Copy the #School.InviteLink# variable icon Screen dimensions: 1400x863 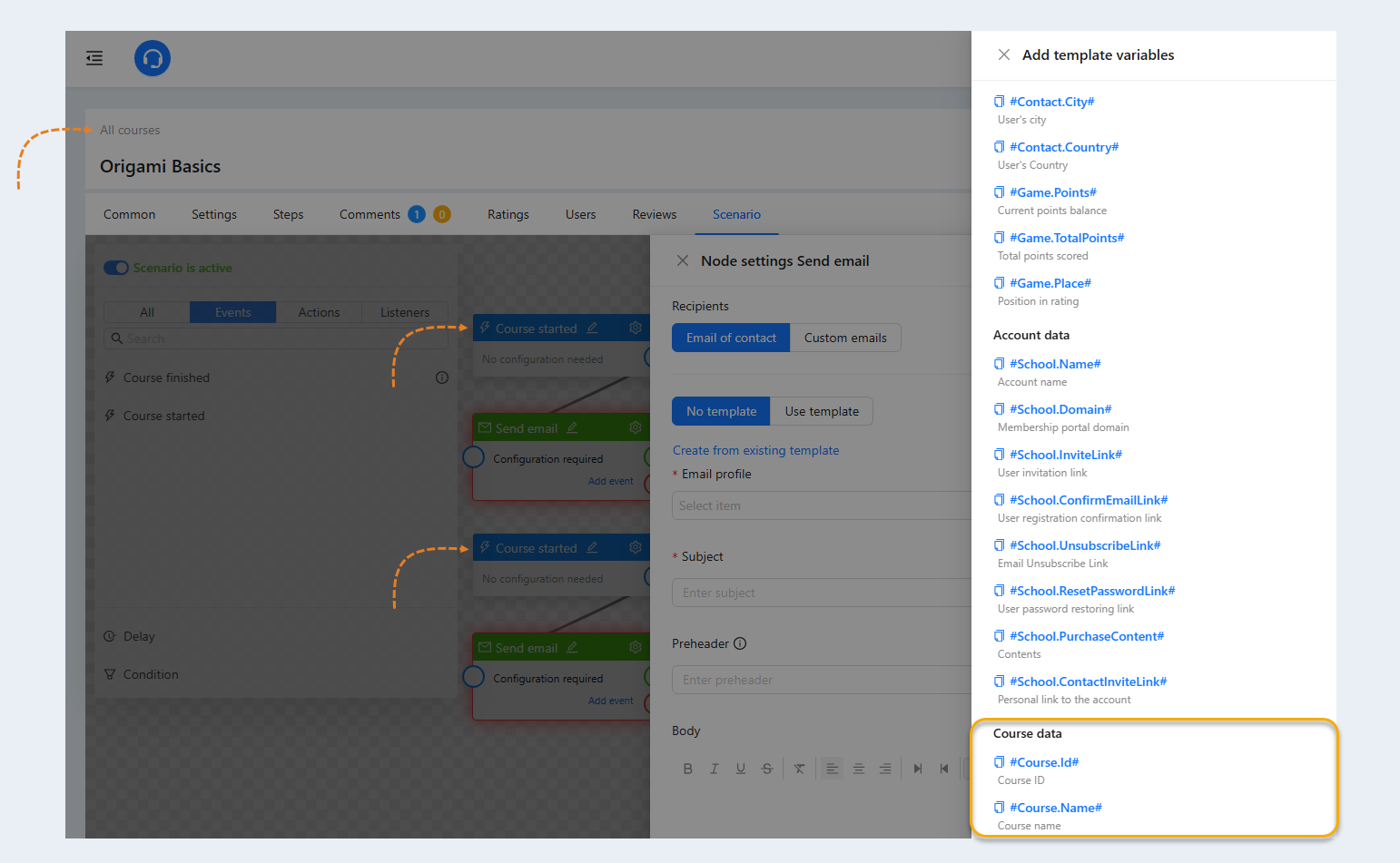pyautogui.click(x=999, y=455)
